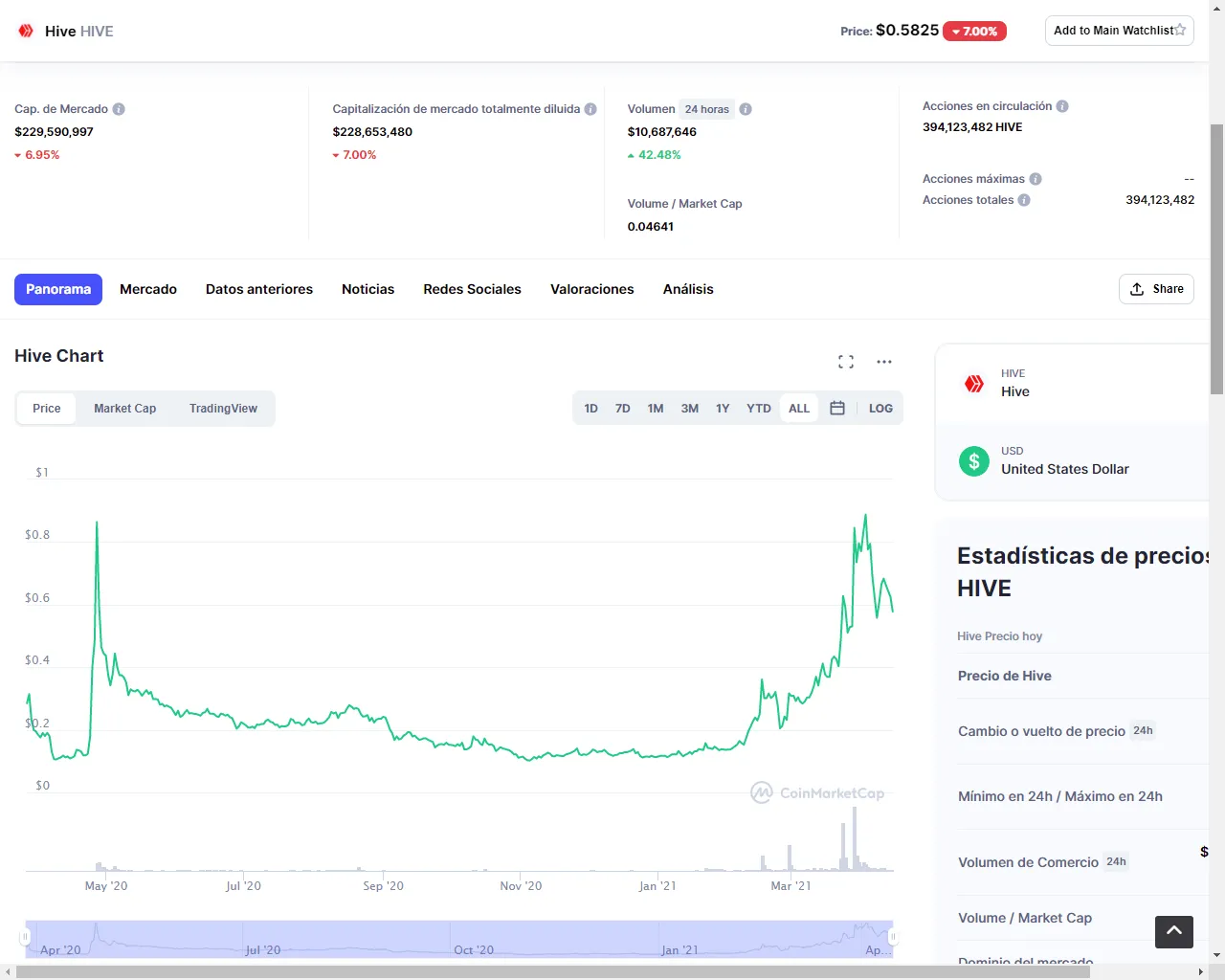Click the Share upload icon
The width and height of the screenshot is (1225, 980).
click(x=1137, y=289)
